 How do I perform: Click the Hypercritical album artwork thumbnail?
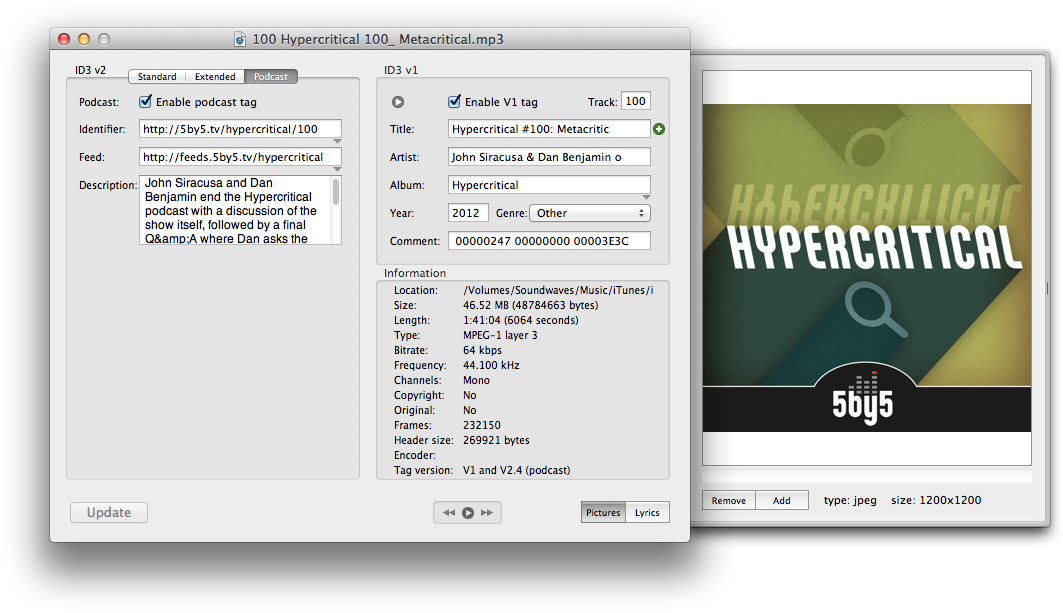coord(867,268)
